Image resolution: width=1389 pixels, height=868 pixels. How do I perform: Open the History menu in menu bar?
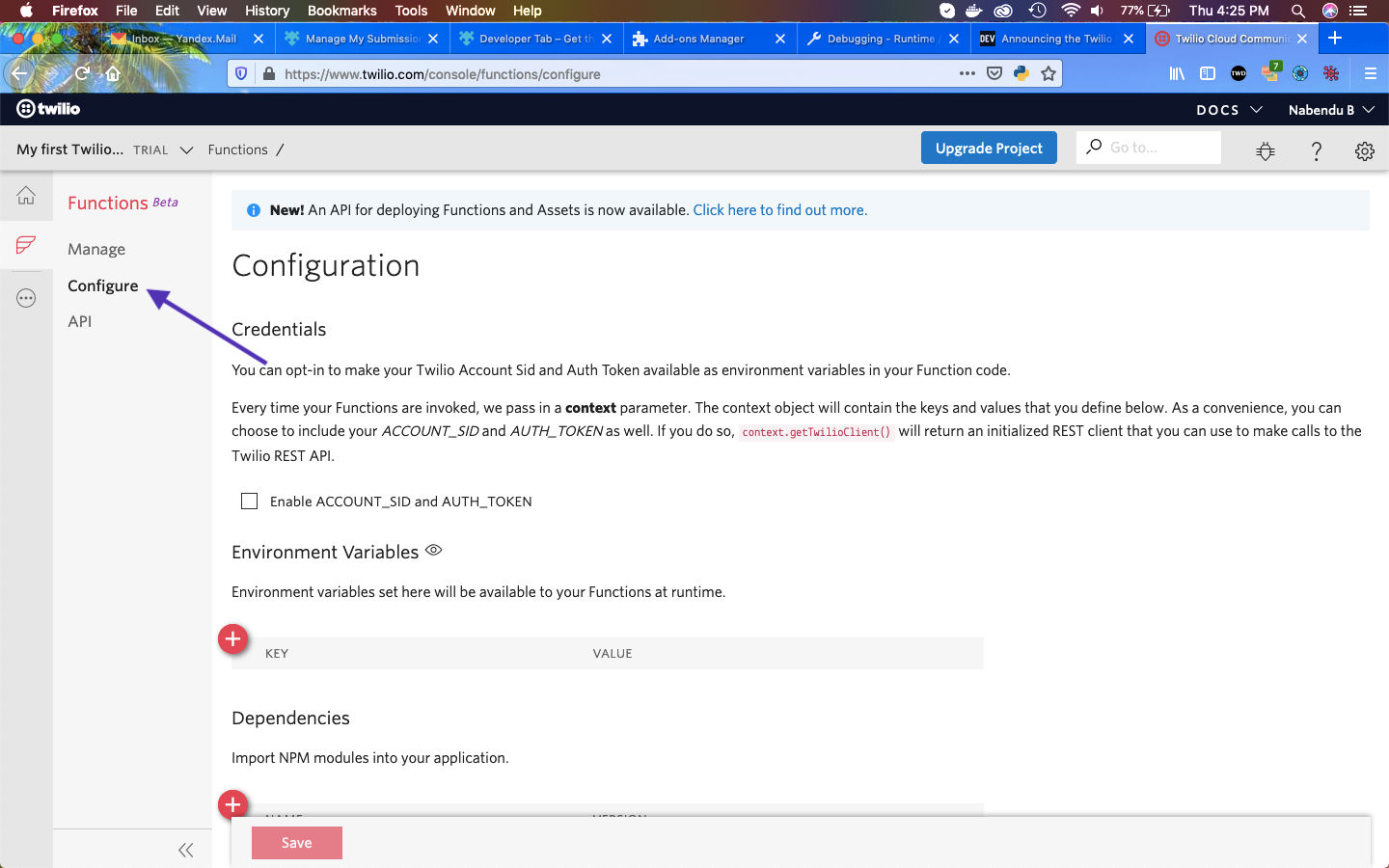click(x=267, y=11)
